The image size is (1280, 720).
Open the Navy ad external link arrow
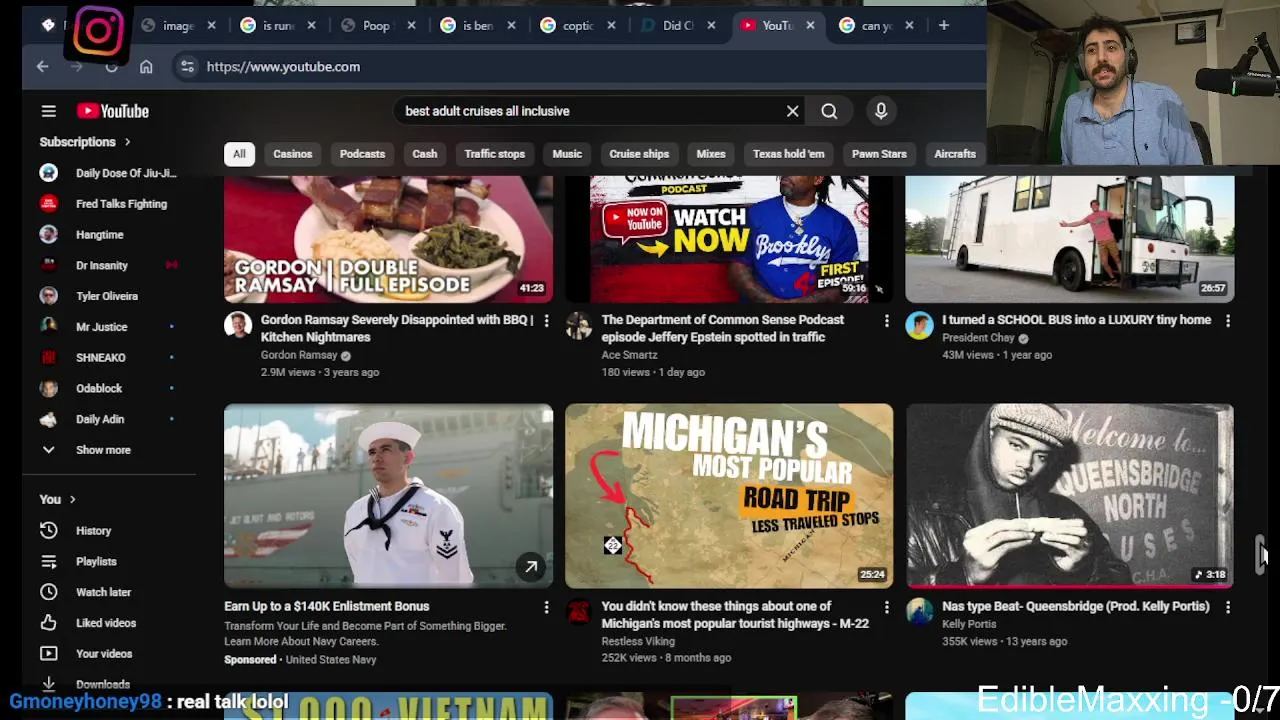531,567
